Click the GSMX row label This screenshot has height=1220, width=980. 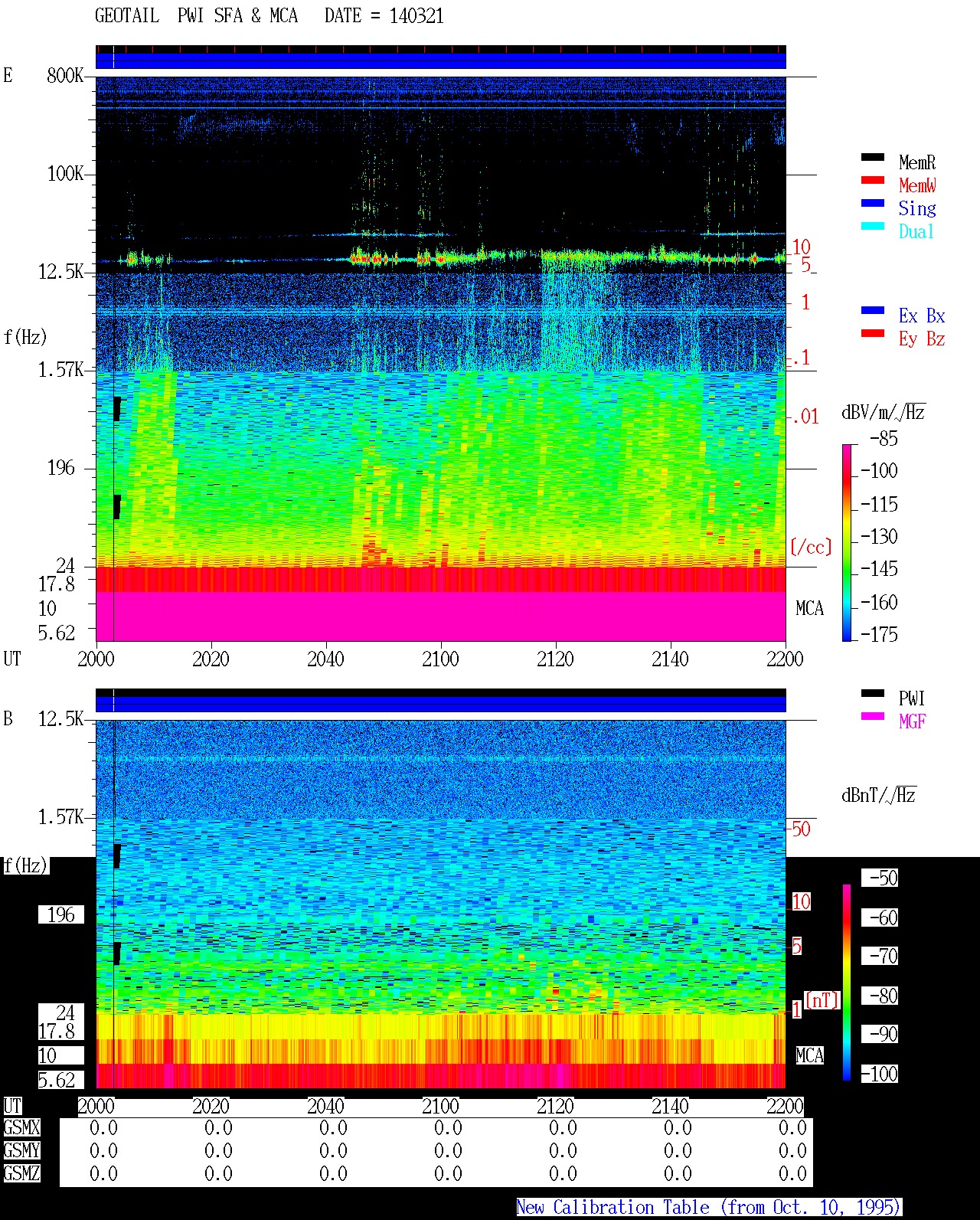[x=21, y=1127]
